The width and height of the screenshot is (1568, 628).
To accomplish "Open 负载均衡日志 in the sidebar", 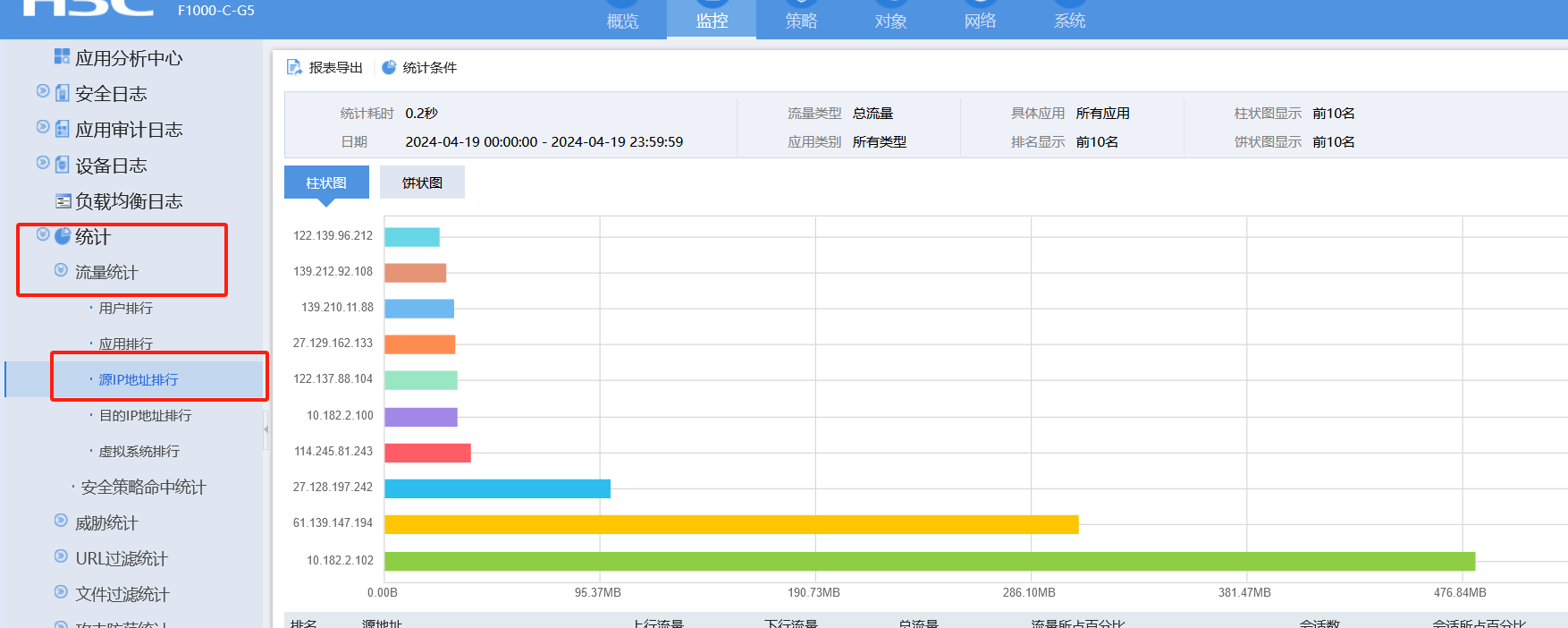I will [x=129, y=201].
